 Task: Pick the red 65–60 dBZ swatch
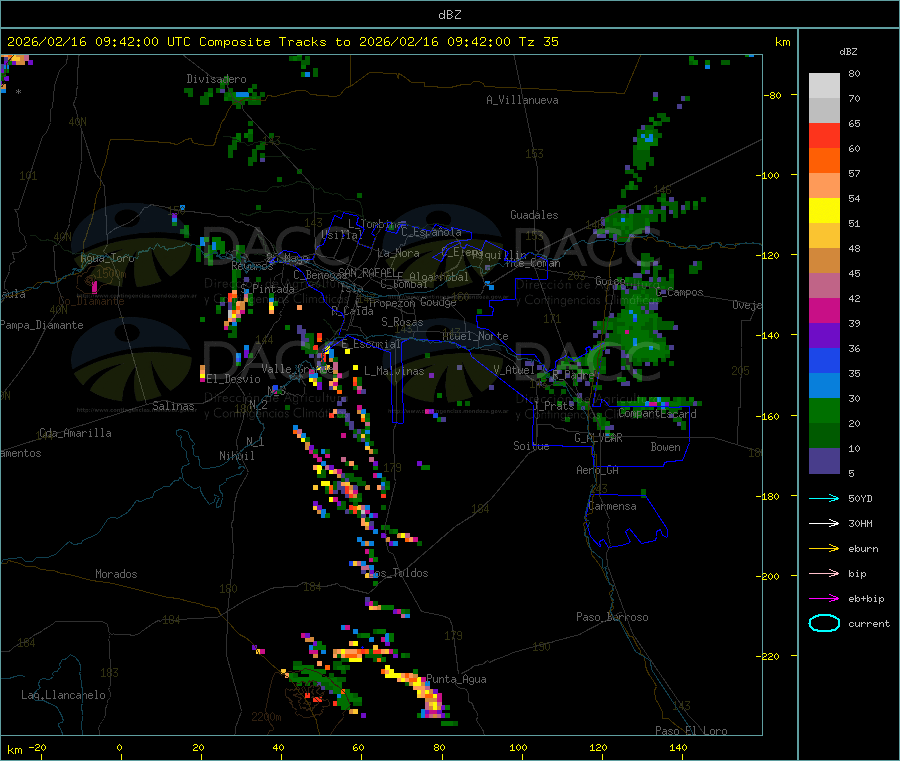click(824, 136)
